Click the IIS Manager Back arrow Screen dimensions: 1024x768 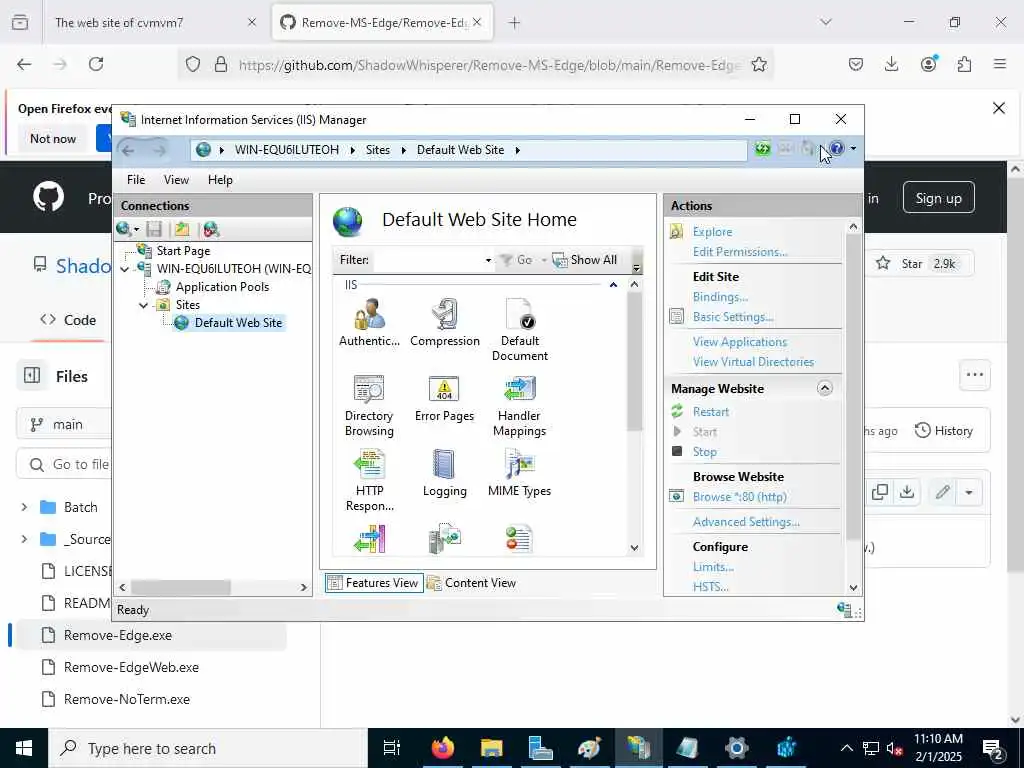pyautogui.click(x=128, y=150)
